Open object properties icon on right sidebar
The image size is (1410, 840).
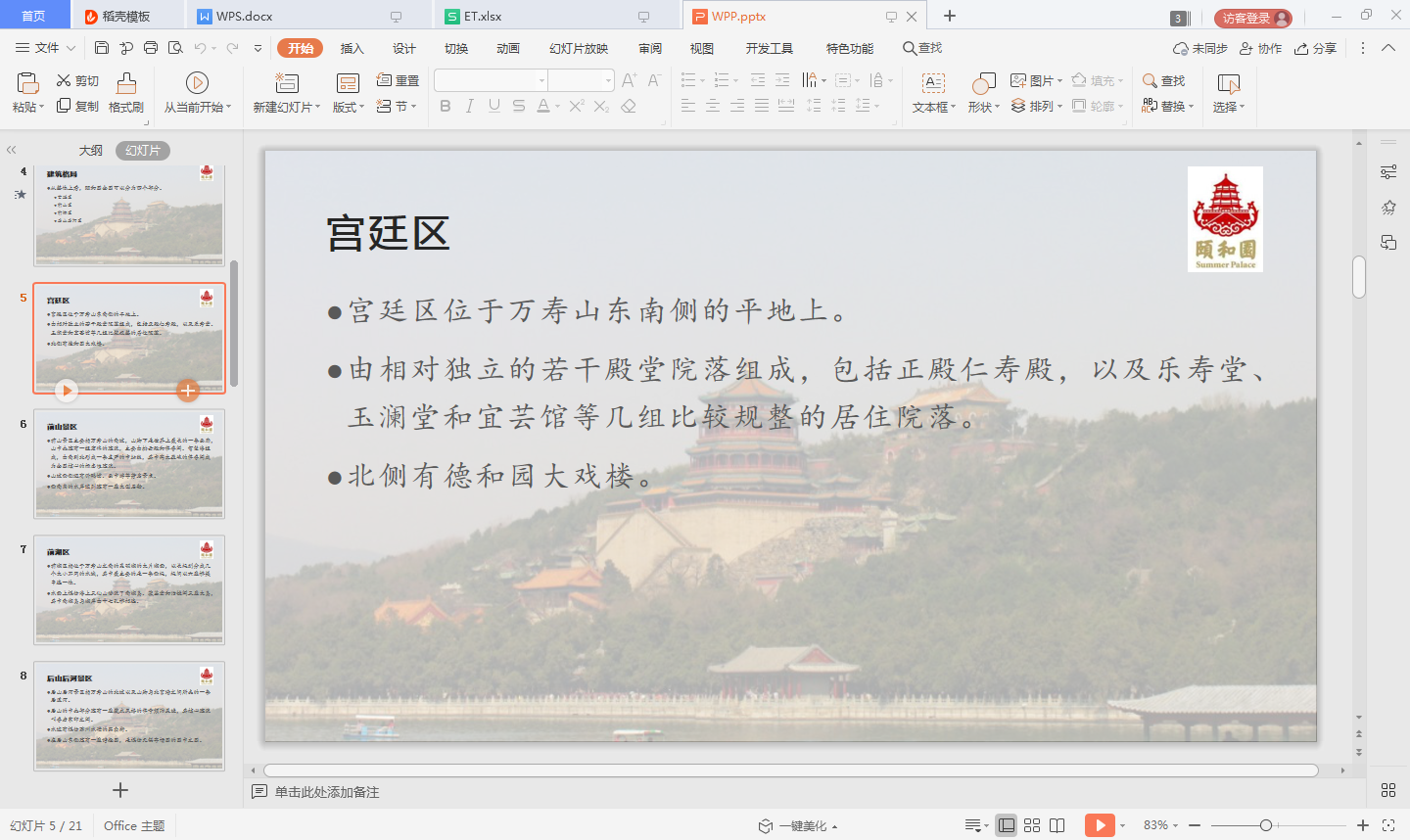pos(1388,172)
